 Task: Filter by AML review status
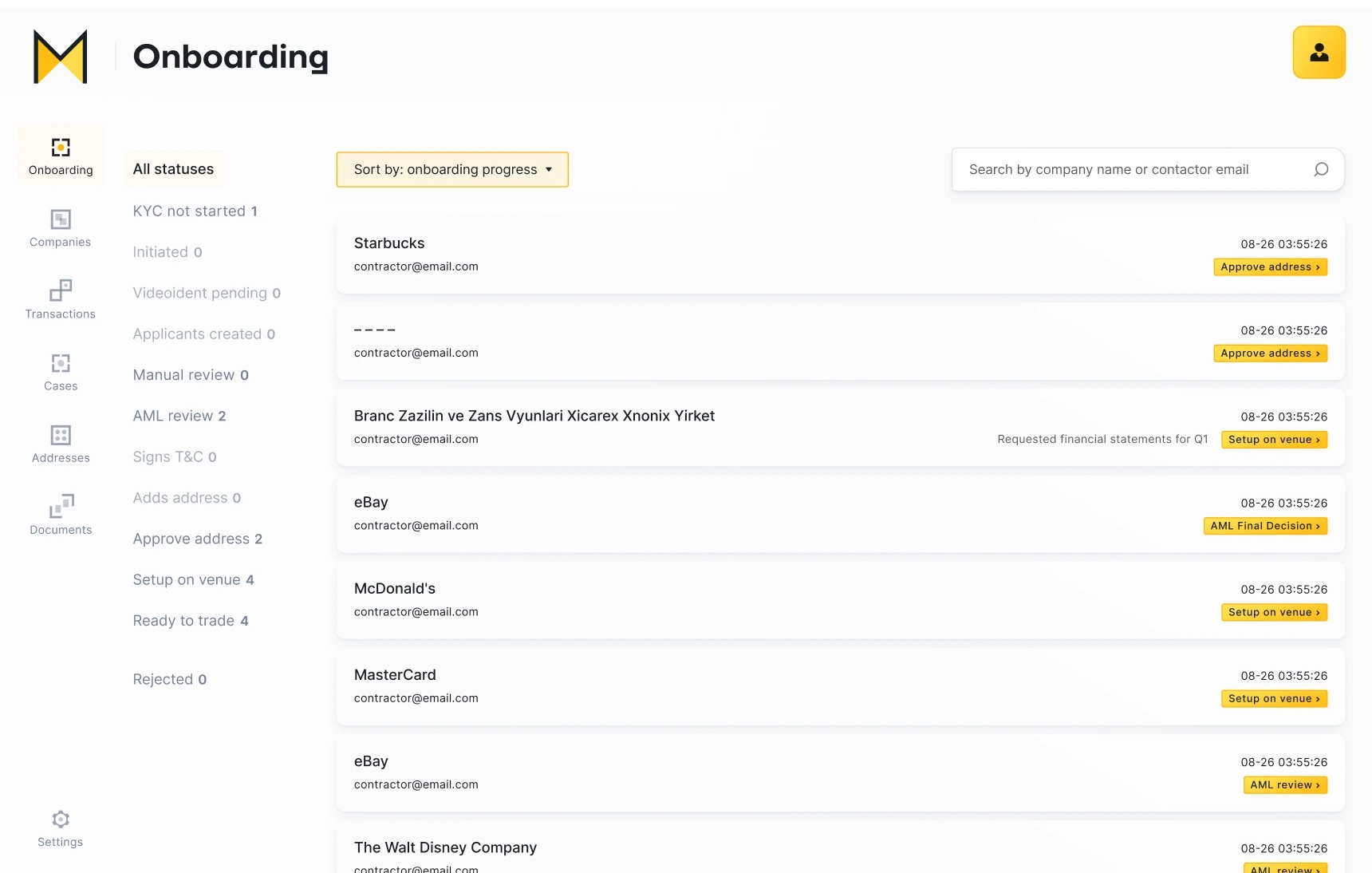click(x=179, y=416)
